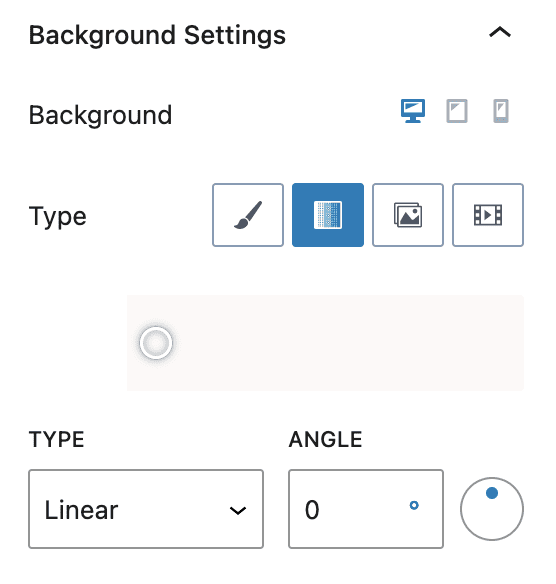Collapse the Background Settings panel chevron
556x584 pixels.
pos(500,33)
